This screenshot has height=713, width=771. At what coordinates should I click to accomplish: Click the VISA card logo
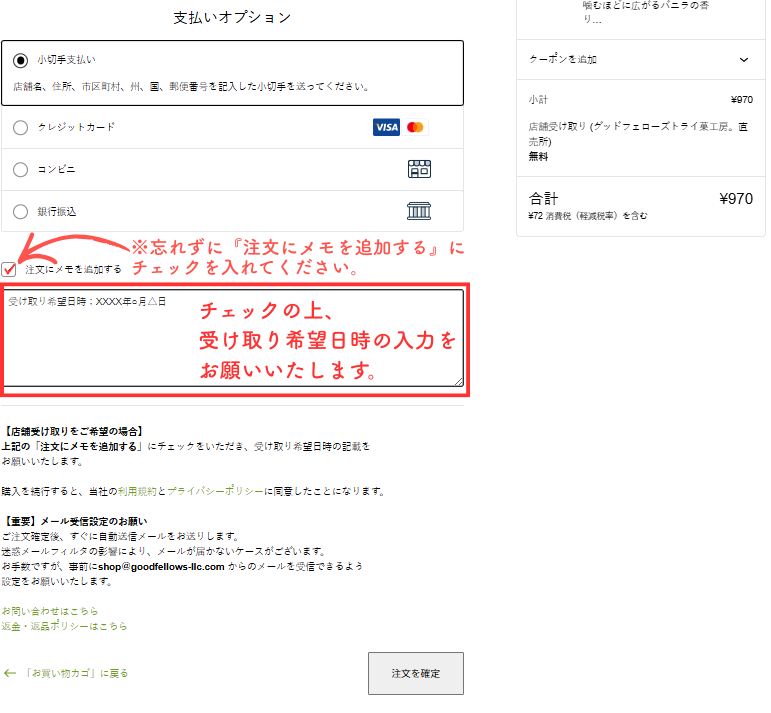click(x=386, y=127)
